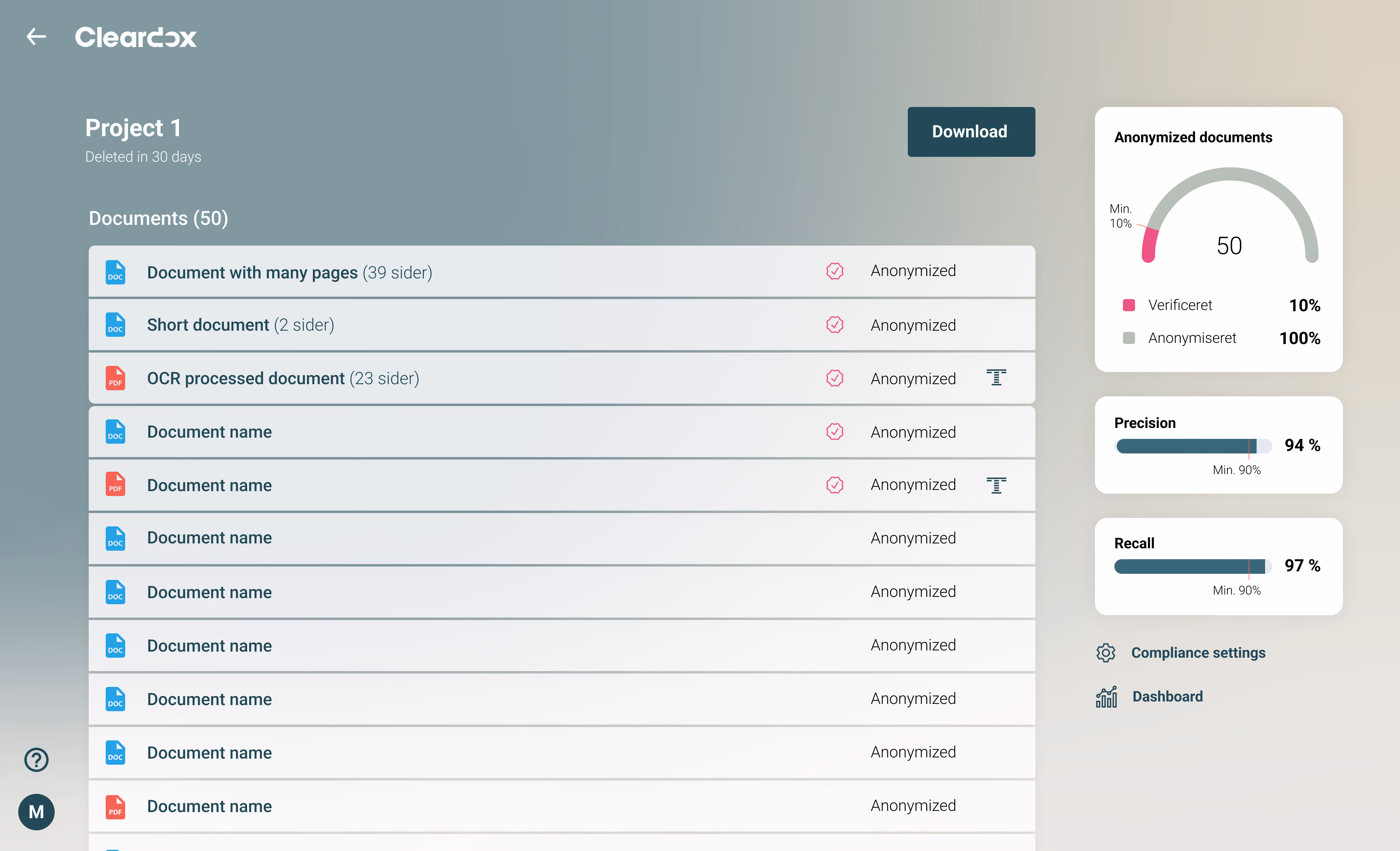Click the 94 % precision value
This screenshot has width=1400, height=851.
[1302, 445]
